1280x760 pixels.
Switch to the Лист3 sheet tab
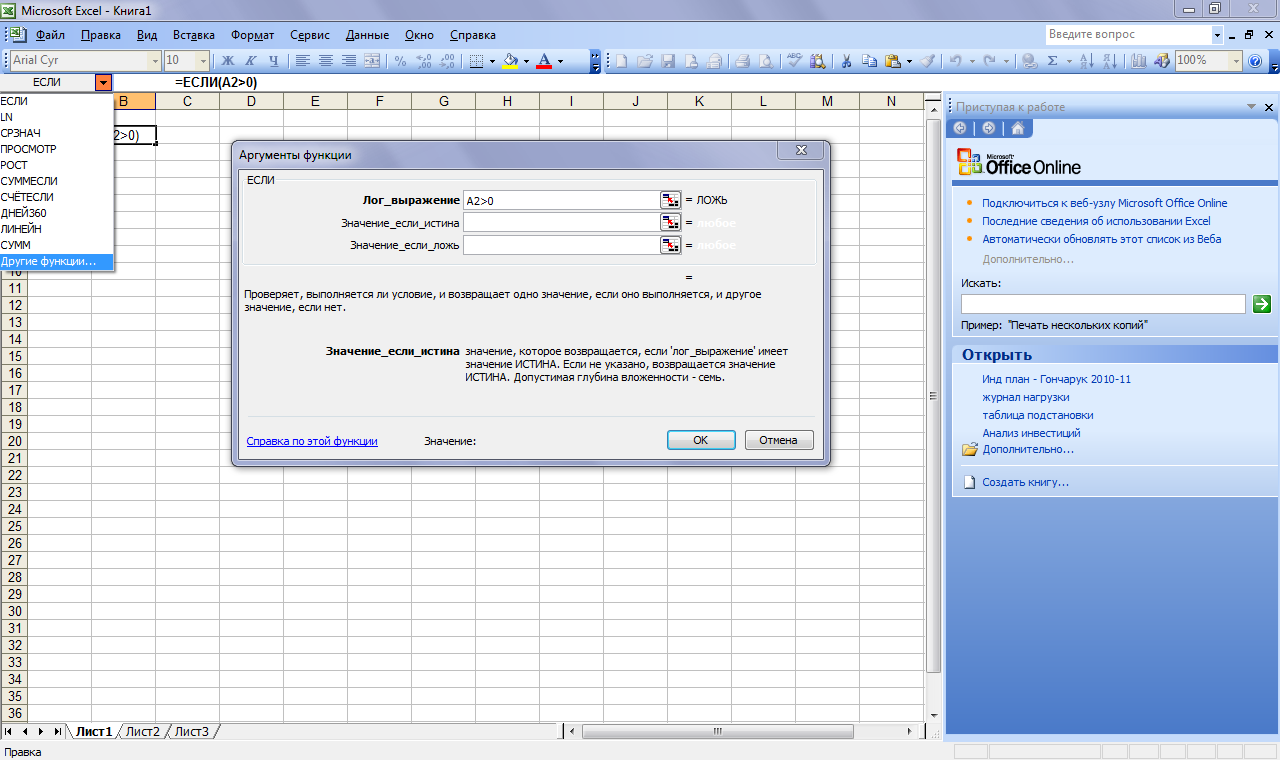[192, 731]
